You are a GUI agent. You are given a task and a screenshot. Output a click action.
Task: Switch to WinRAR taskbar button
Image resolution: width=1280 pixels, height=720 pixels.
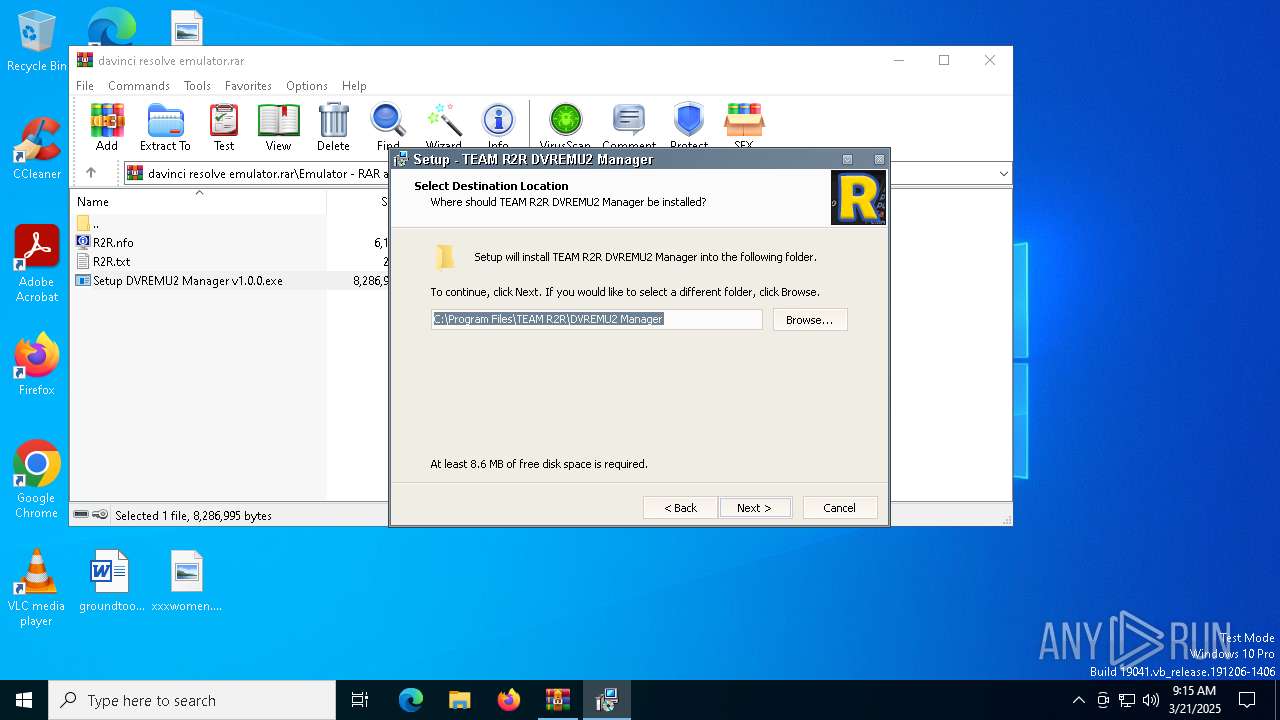click(x=558, y=700)
